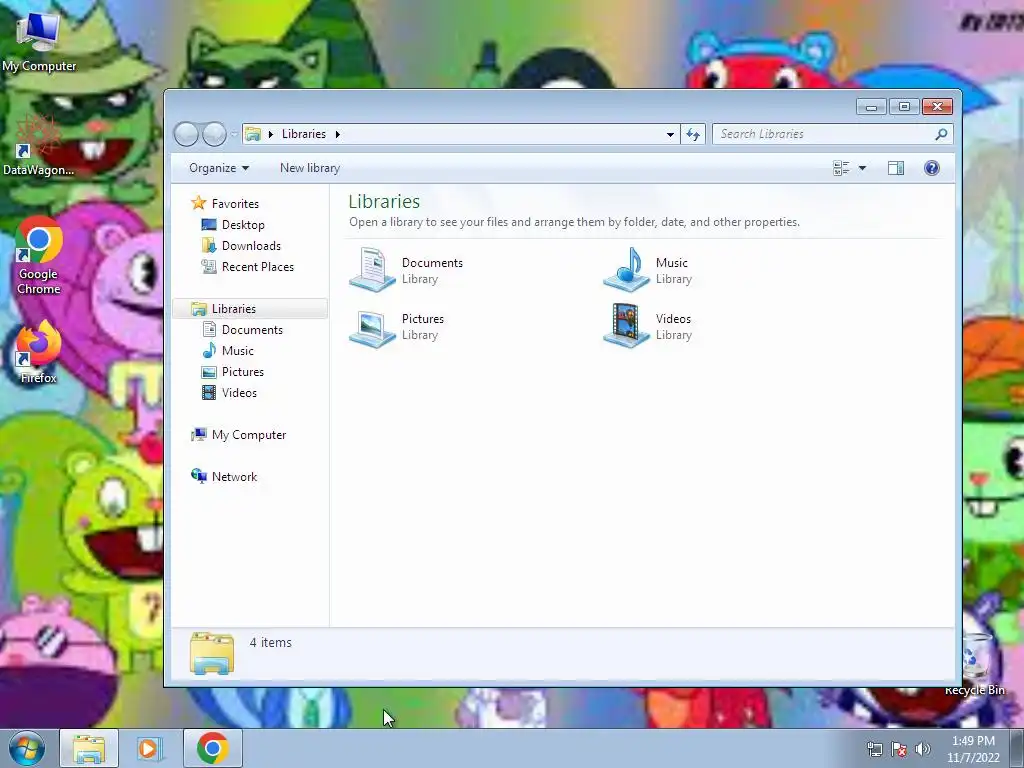Click the Back navigation button
This screenshot has height=768, width=1024.
coord(186,134)
